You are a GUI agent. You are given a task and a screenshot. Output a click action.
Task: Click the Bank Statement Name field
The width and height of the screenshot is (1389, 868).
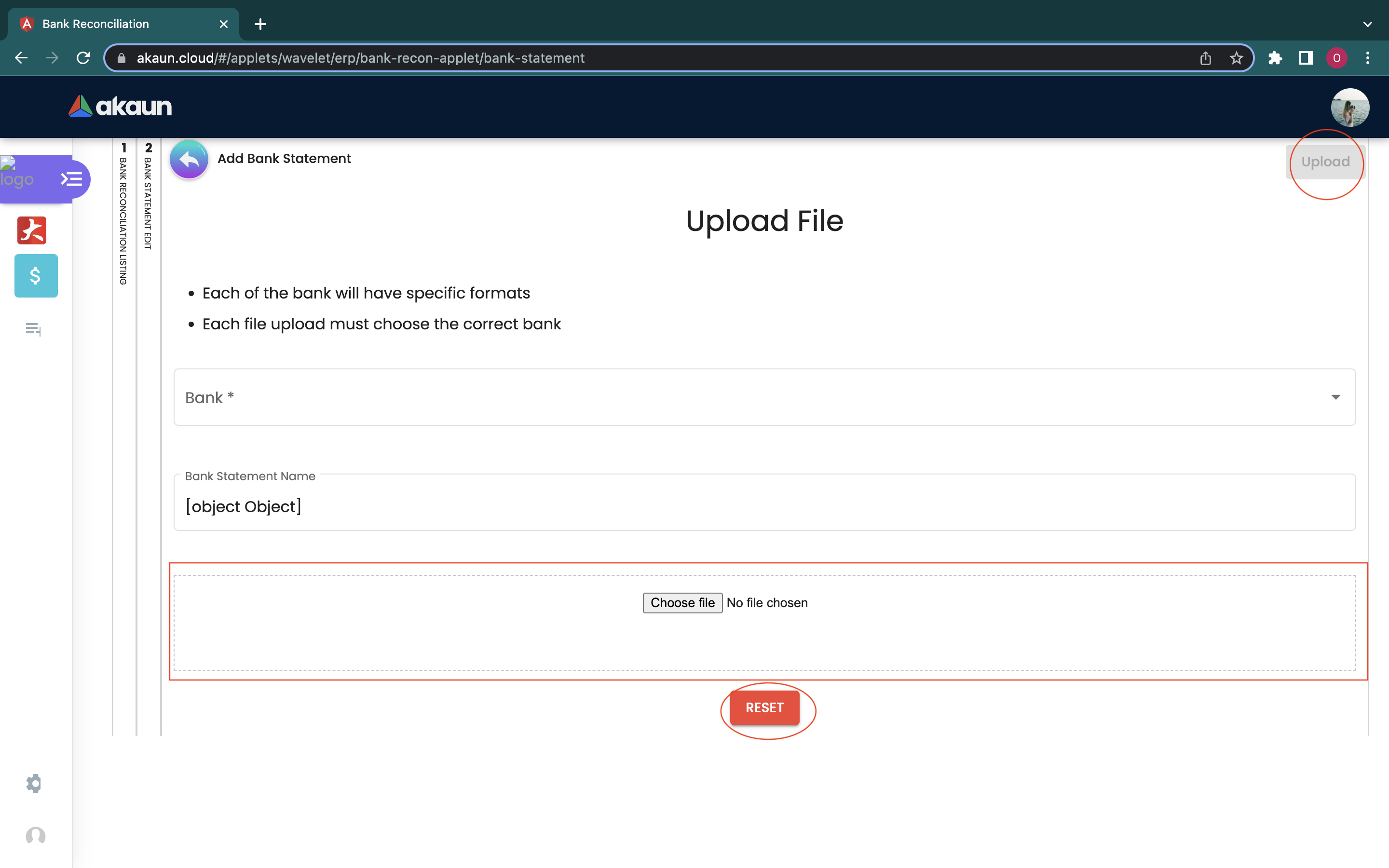pos(763,506)
